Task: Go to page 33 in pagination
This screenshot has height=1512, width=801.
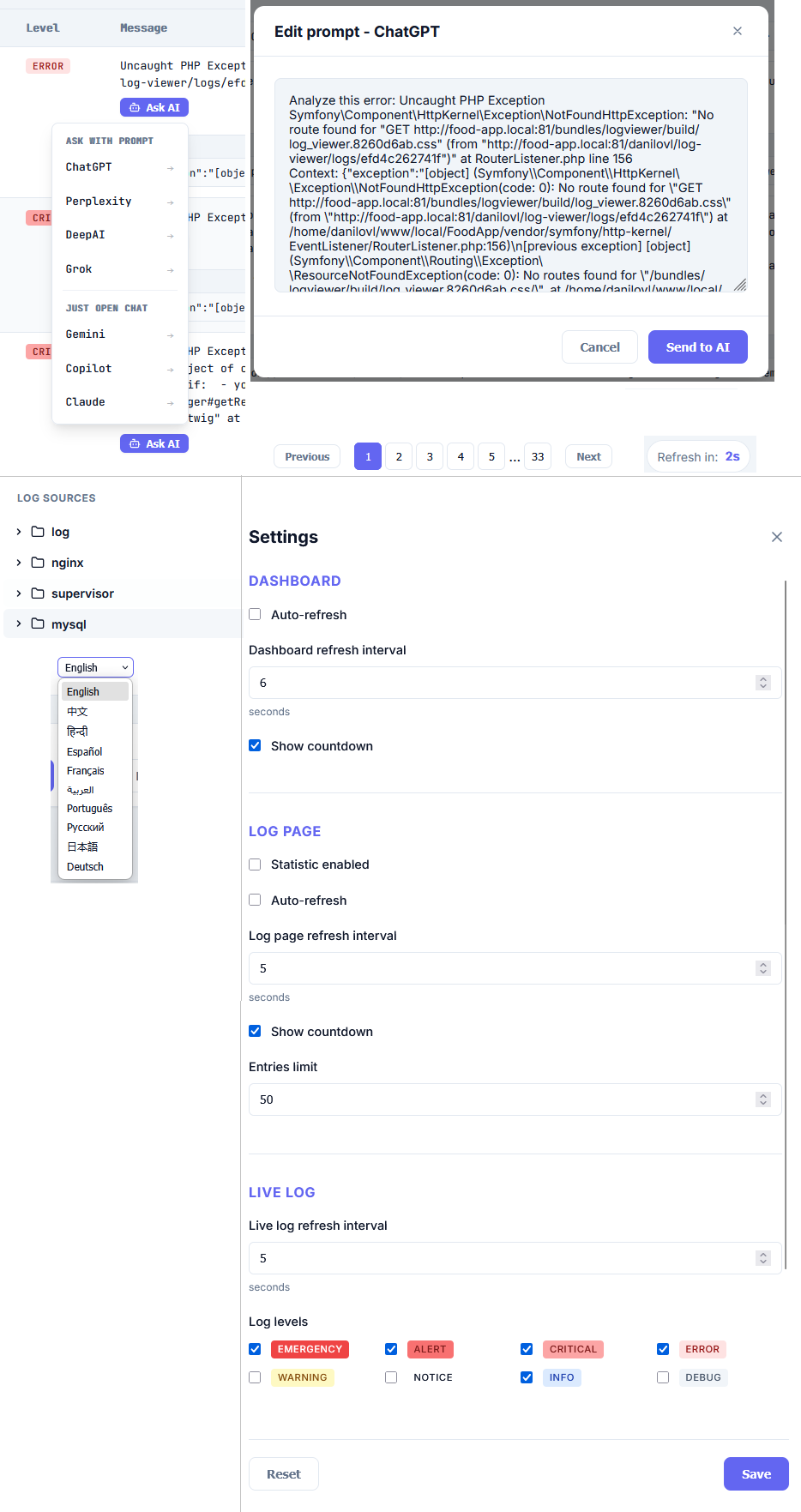Action: click(538, 456)
